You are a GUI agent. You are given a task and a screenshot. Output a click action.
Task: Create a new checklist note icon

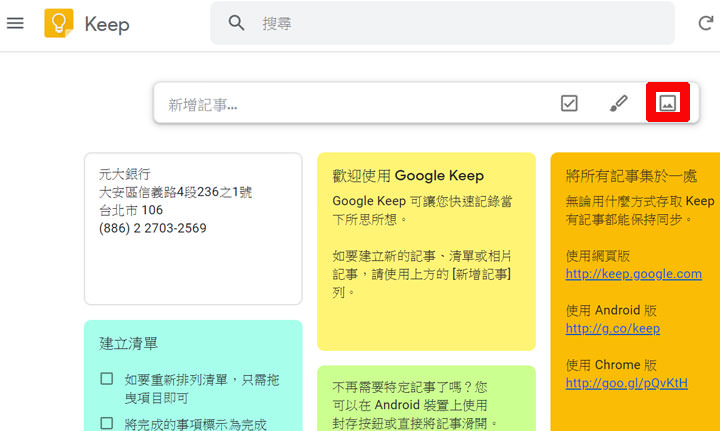[x=569, y=103]
